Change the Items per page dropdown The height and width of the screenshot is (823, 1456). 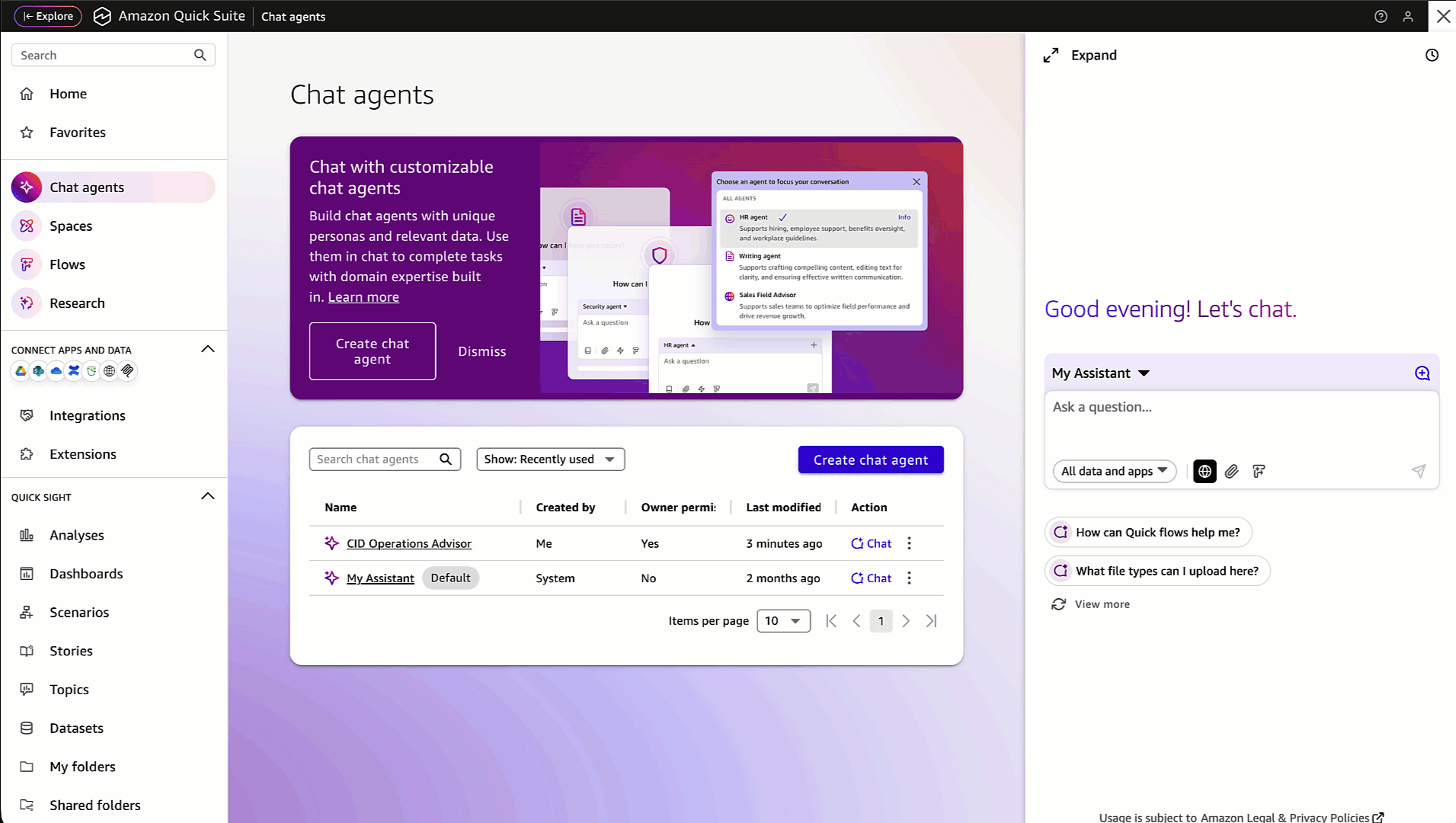point(783,621)
